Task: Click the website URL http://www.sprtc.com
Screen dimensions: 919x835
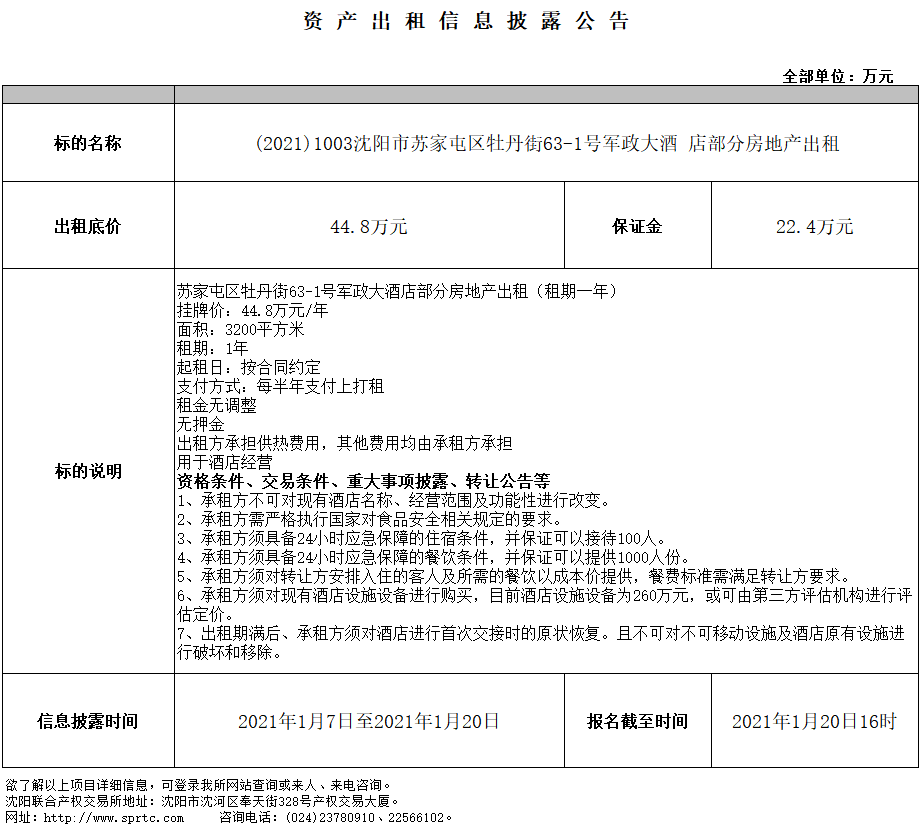Action: click(x=101, y=817)
